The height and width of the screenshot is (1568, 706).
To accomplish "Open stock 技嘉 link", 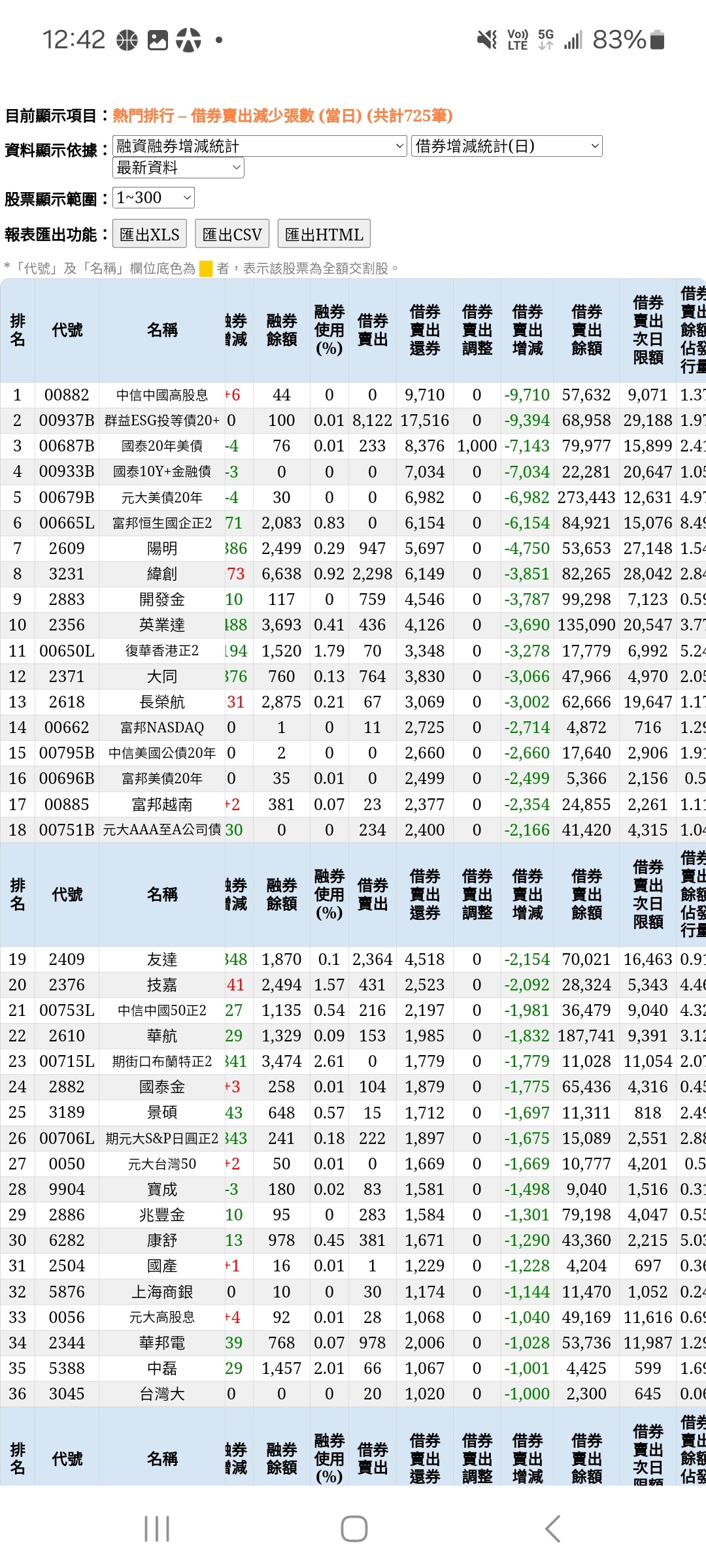I will tap(162, 985).
